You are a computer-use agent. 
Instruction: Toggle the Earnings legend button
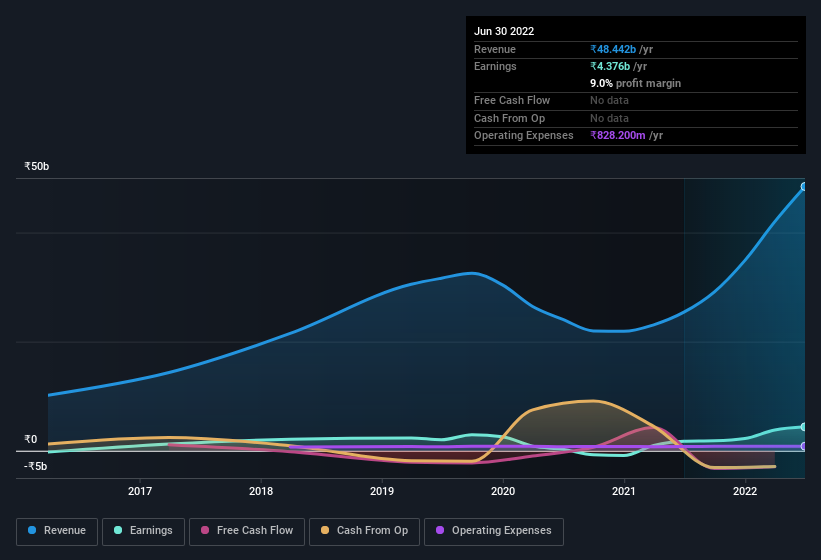143,531
